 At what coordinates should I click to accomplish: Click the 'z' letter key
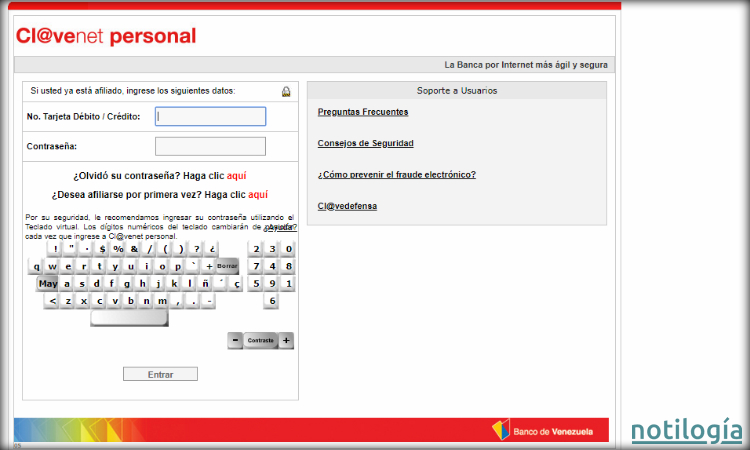pos(68,301)
